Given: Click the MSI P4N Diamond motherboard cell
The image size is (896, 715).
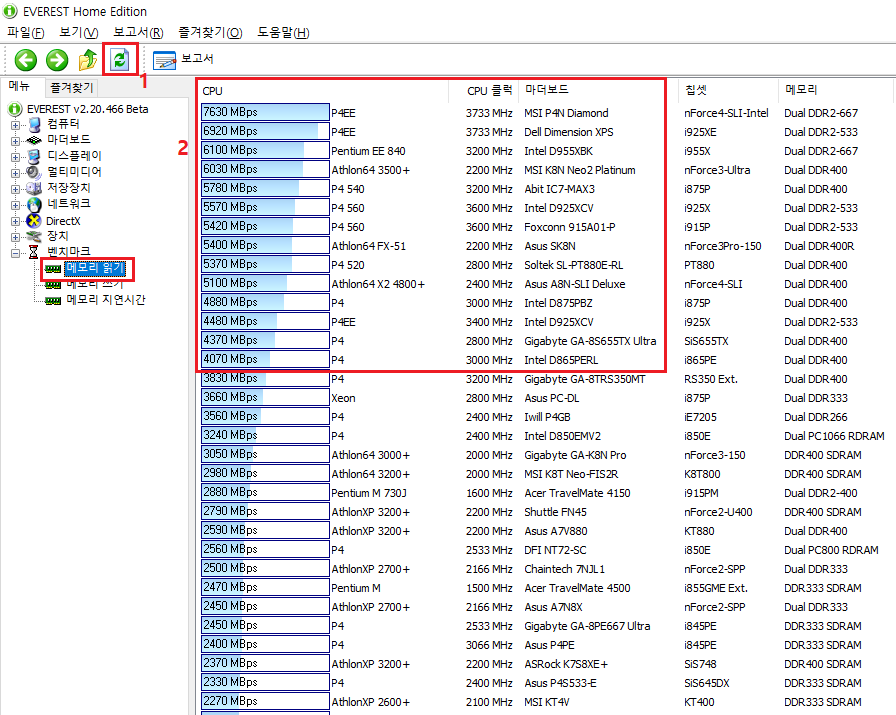Looking at the screenshot, I should (x=566, y=113).
